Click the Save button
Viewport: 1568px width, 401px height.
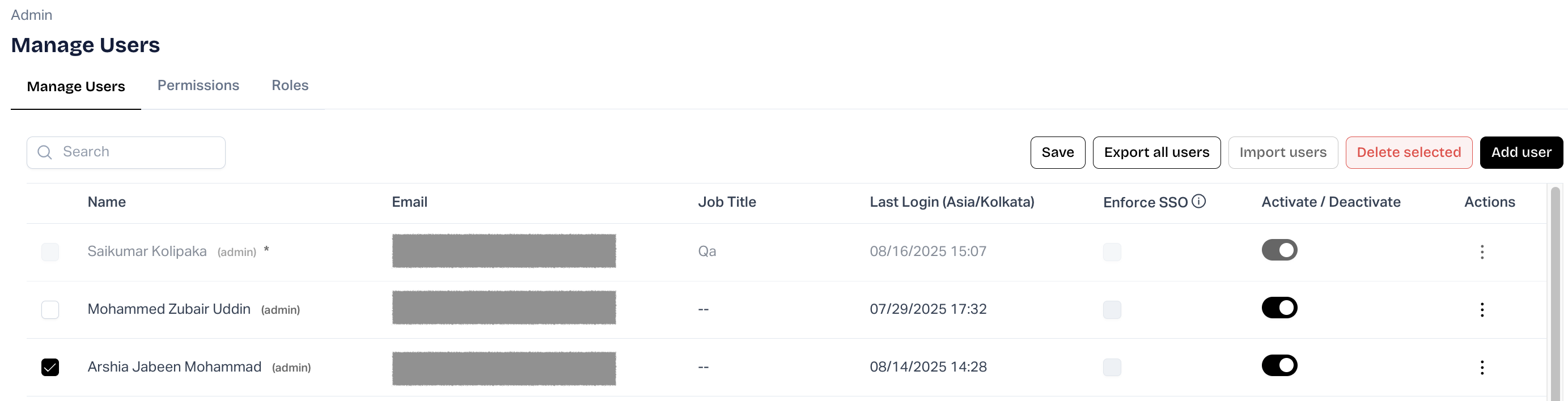pyautogui.click(x=1057, y=152)
